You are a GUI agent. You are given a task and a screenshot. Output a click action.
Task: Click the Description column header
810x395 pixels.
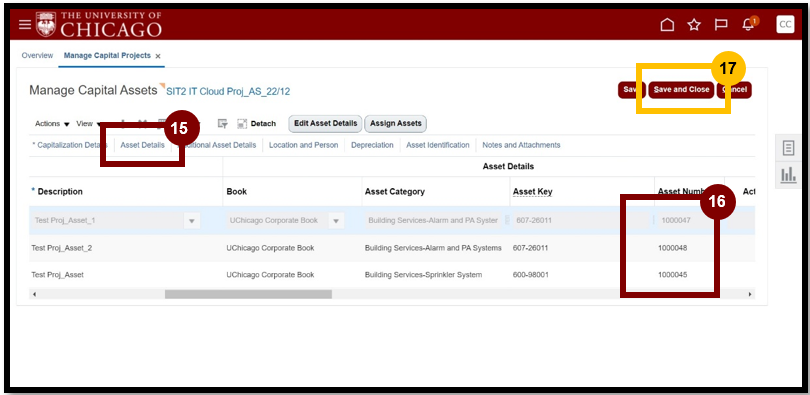pos(60,192)
